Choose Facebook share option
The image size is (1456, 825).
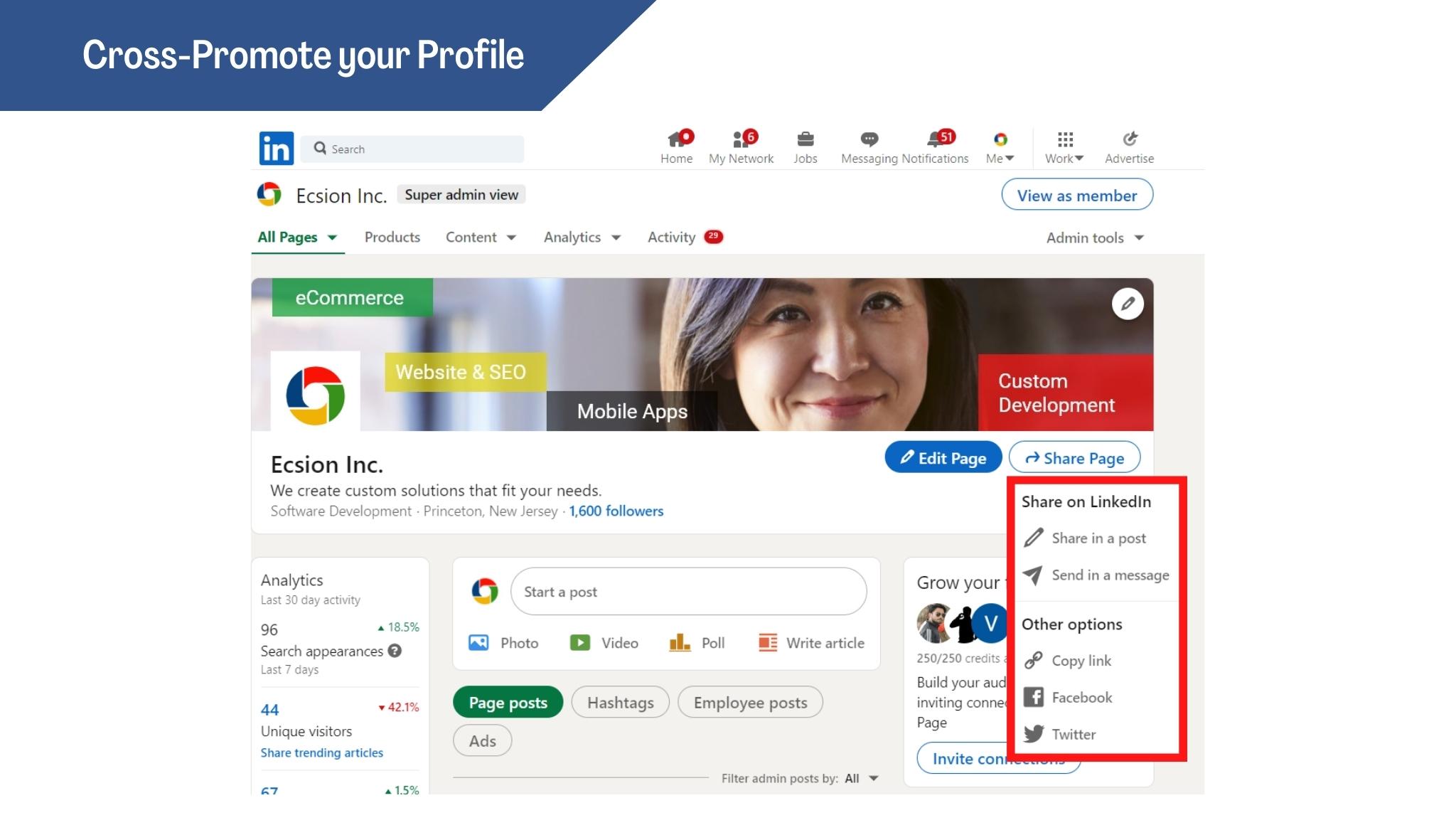pos(1068,698)
